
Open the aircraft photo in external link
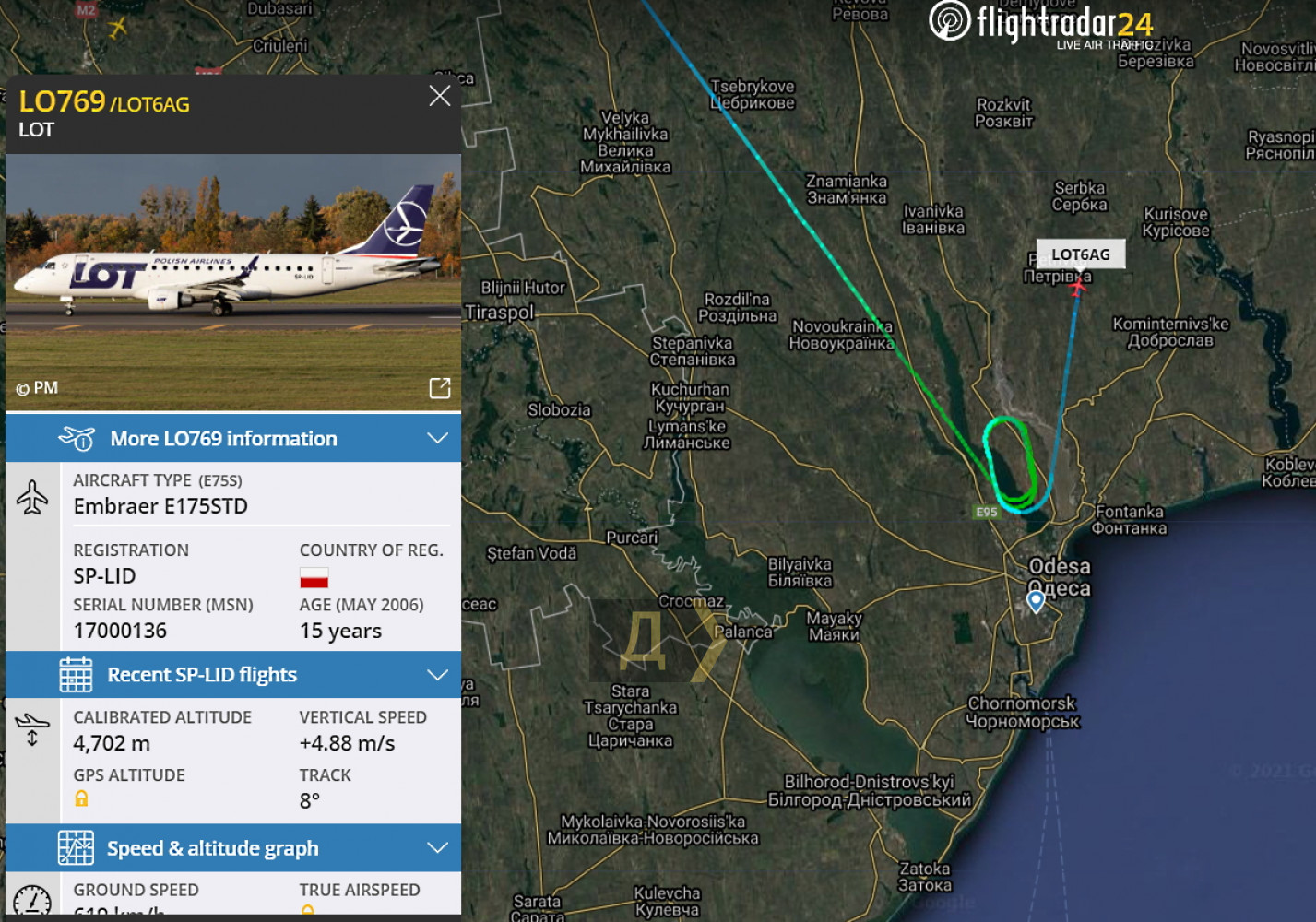440,388
